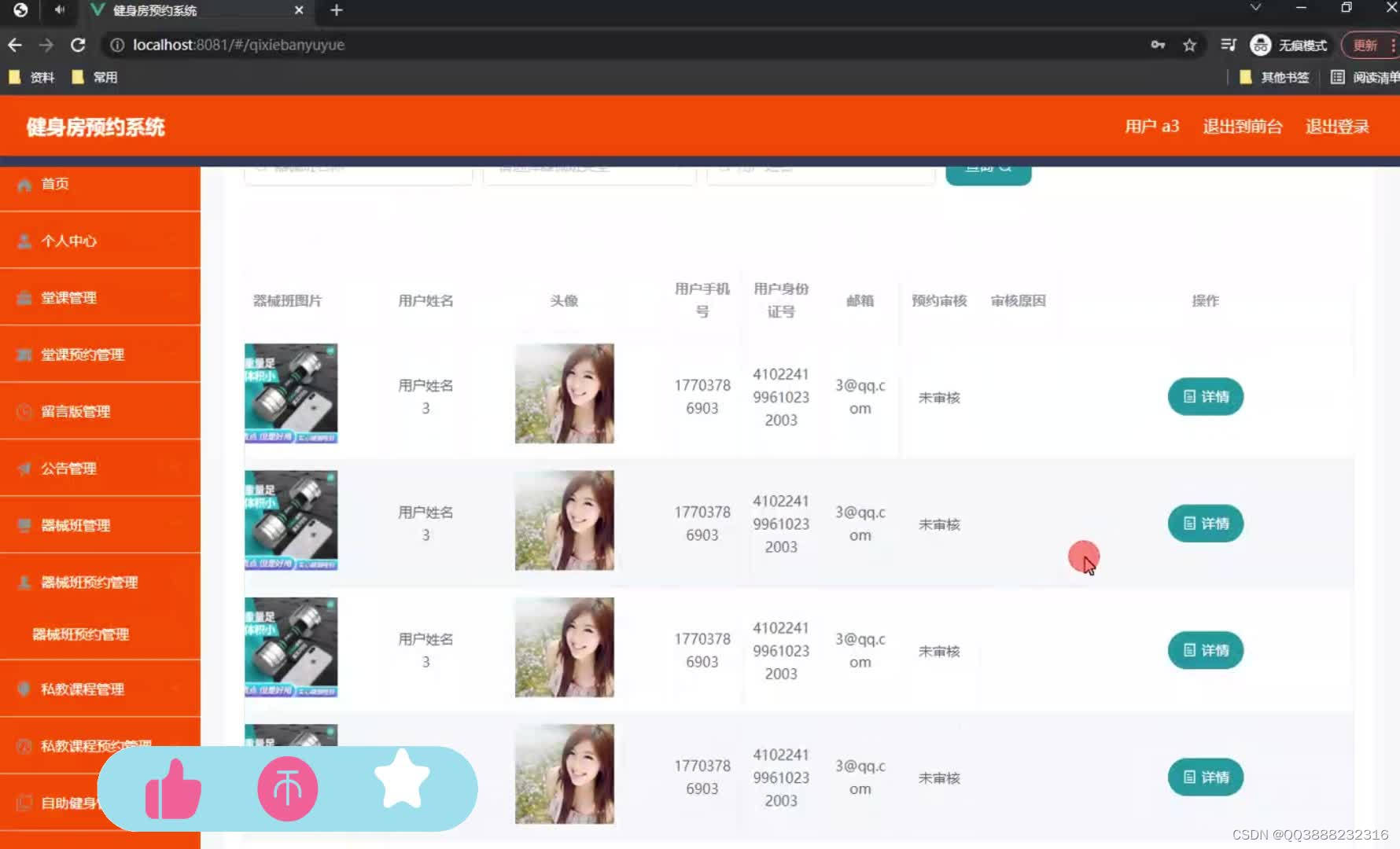The width and height of the screenshot is (1400, 849).
Task: Open 私教课程管理 in the sidebar
Action: coord(100,689)
